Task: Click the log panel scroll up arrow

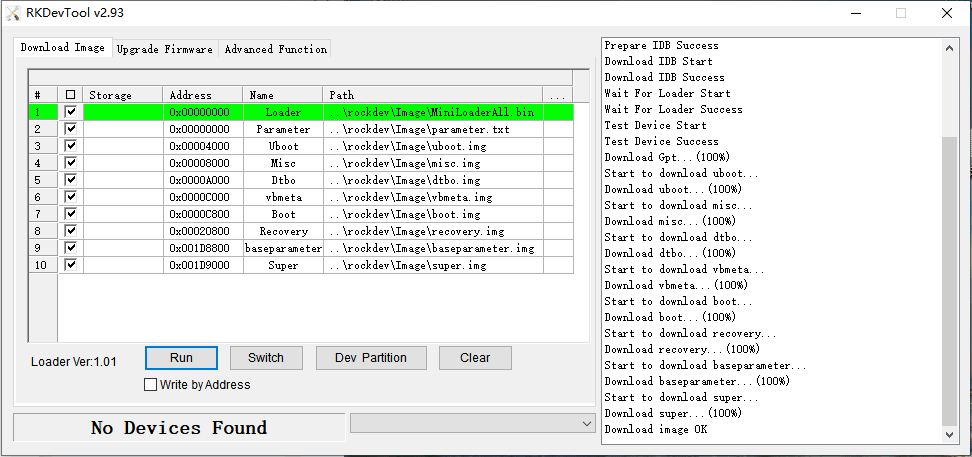Action: (x=950, y=46)
